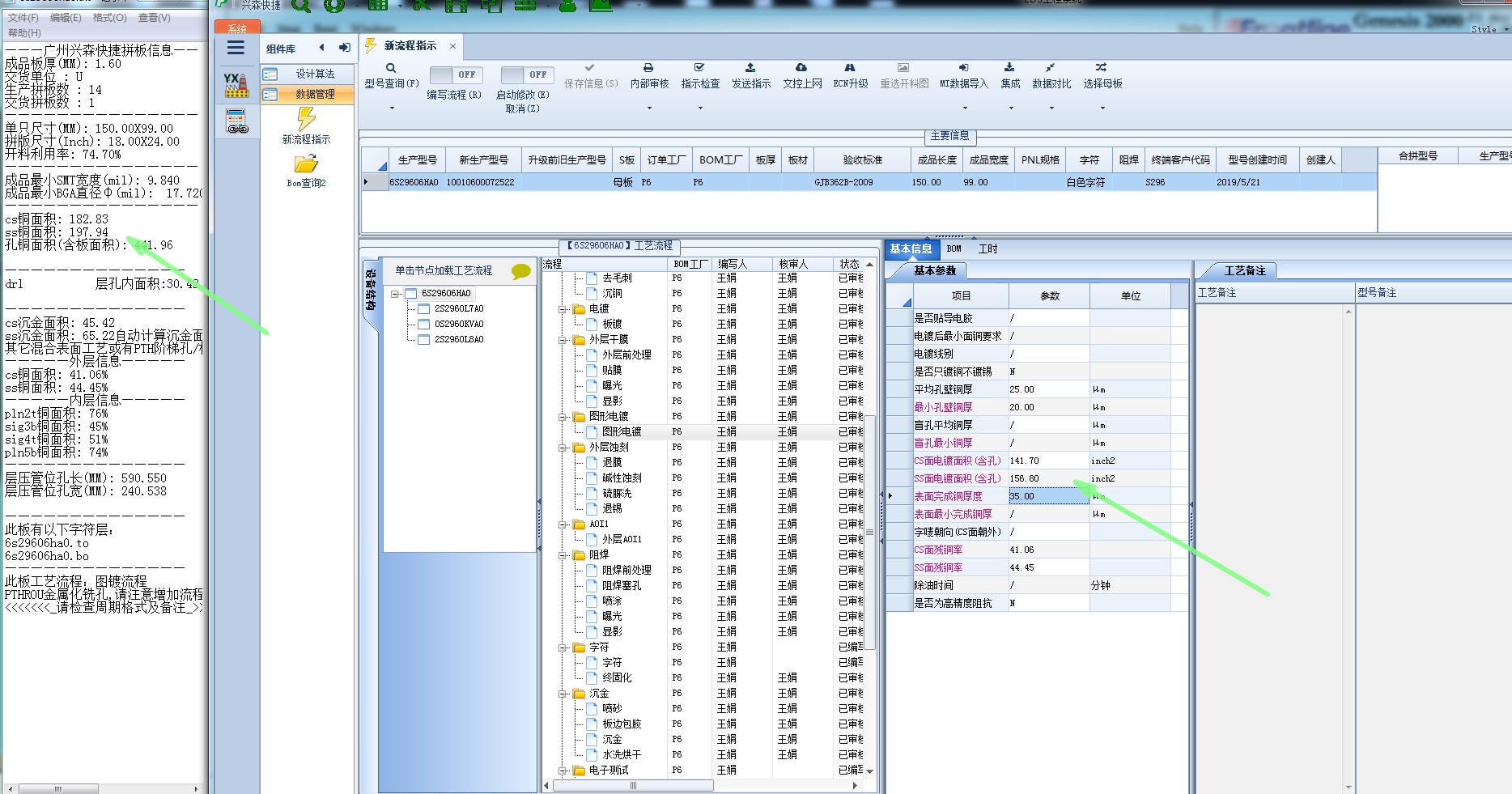Collapse the 沉金 process group

tap(563, 694)
